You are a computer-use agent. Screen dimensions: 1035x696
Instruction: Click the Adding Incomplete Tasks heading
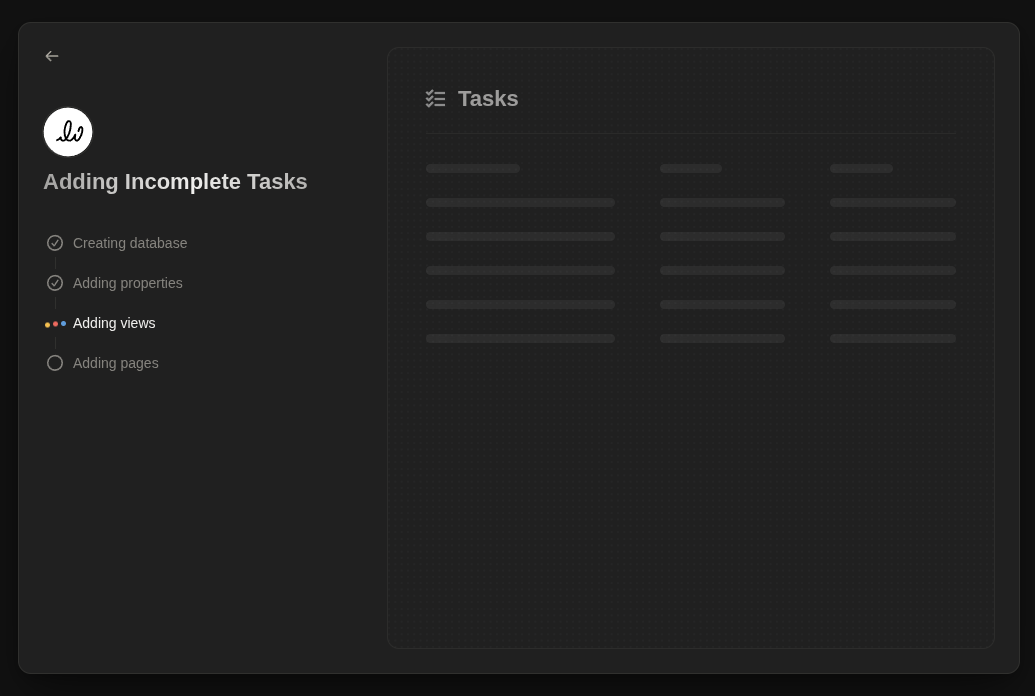[175, 181]
